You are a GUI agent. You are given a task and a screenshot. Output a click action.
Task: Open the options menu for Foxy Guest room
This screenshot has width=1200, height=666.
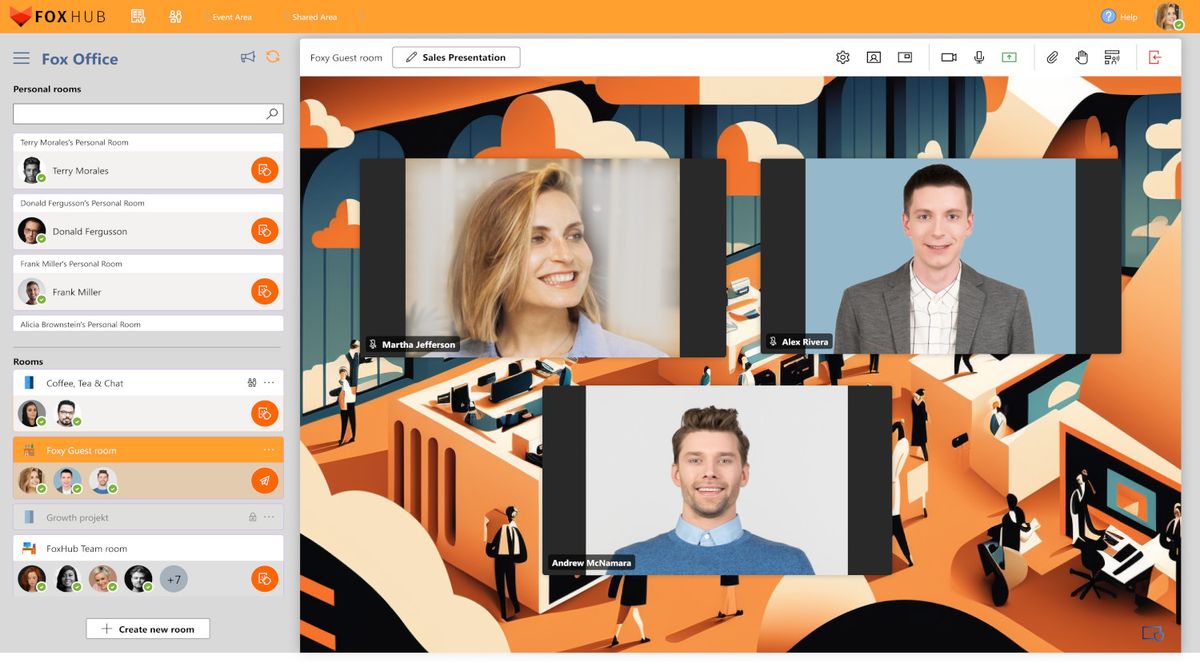coord(267,449)
